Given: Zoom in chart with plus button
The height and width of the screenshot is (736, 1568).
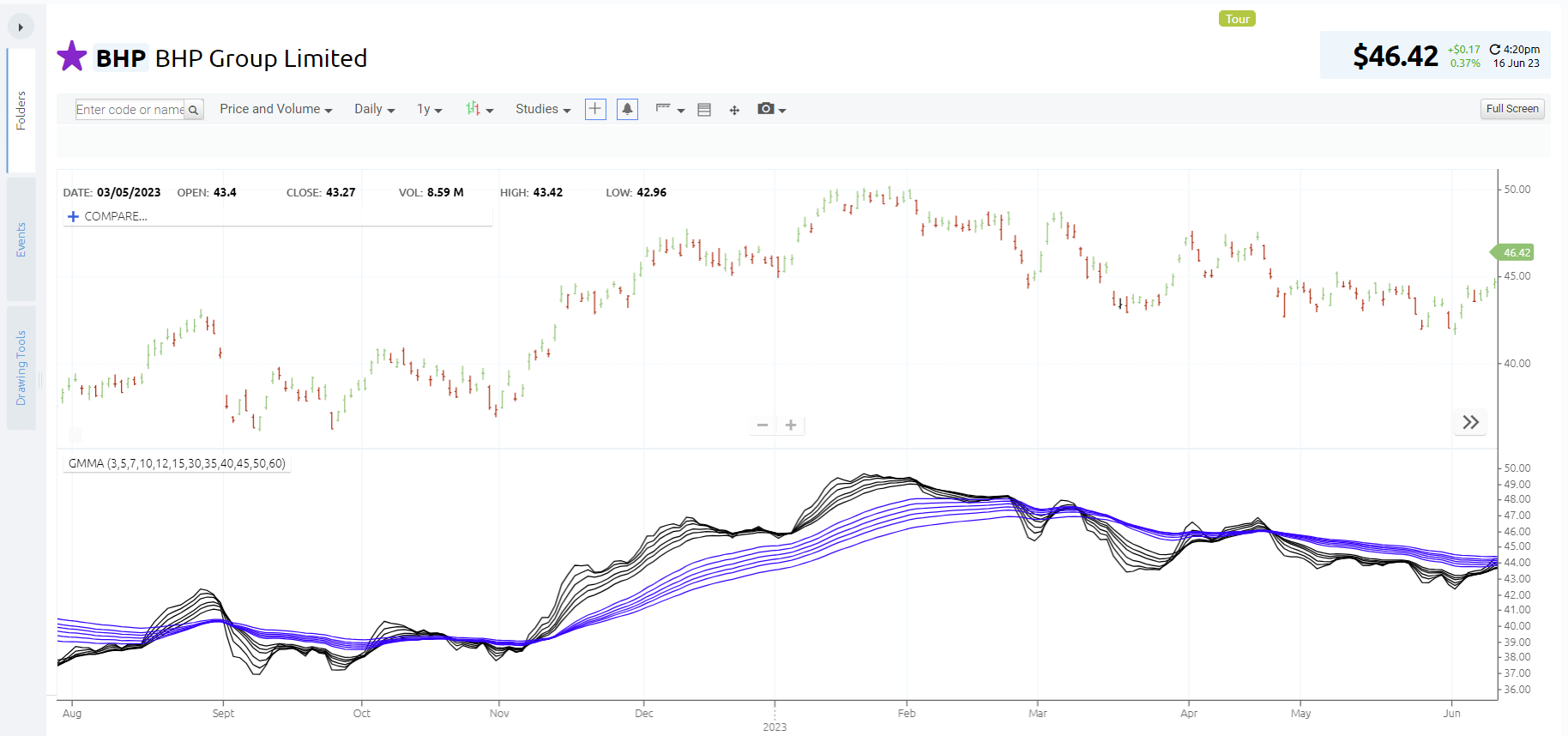Looking at the screenshot, I should [791, 425].
